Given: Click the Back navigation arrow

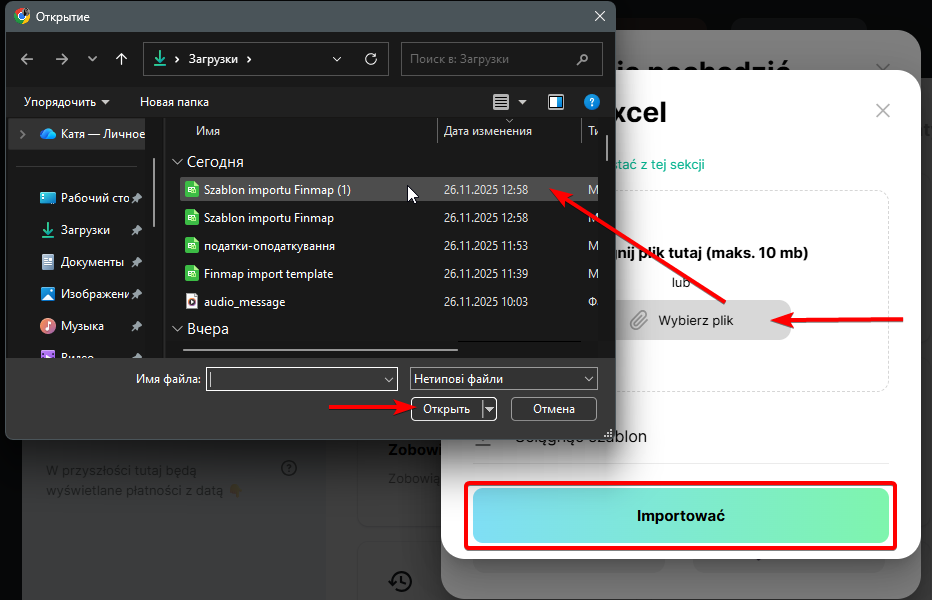Looking at the screenshot, I should 27,59.
